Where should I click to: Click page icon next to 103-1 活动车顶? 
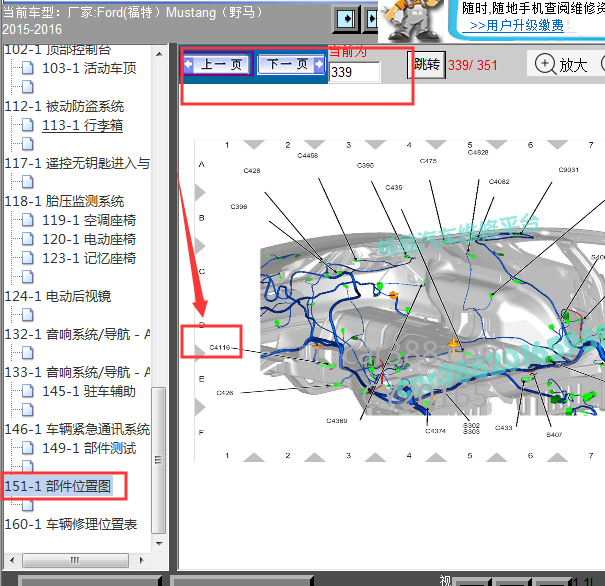click(x=27, y=68)
